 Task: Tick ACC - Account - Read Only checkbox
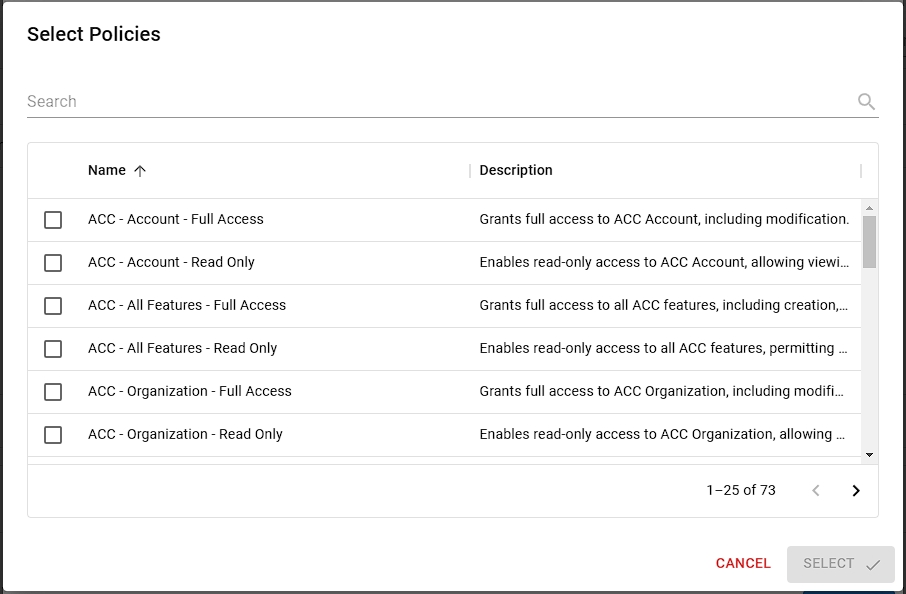click(53, 263)
